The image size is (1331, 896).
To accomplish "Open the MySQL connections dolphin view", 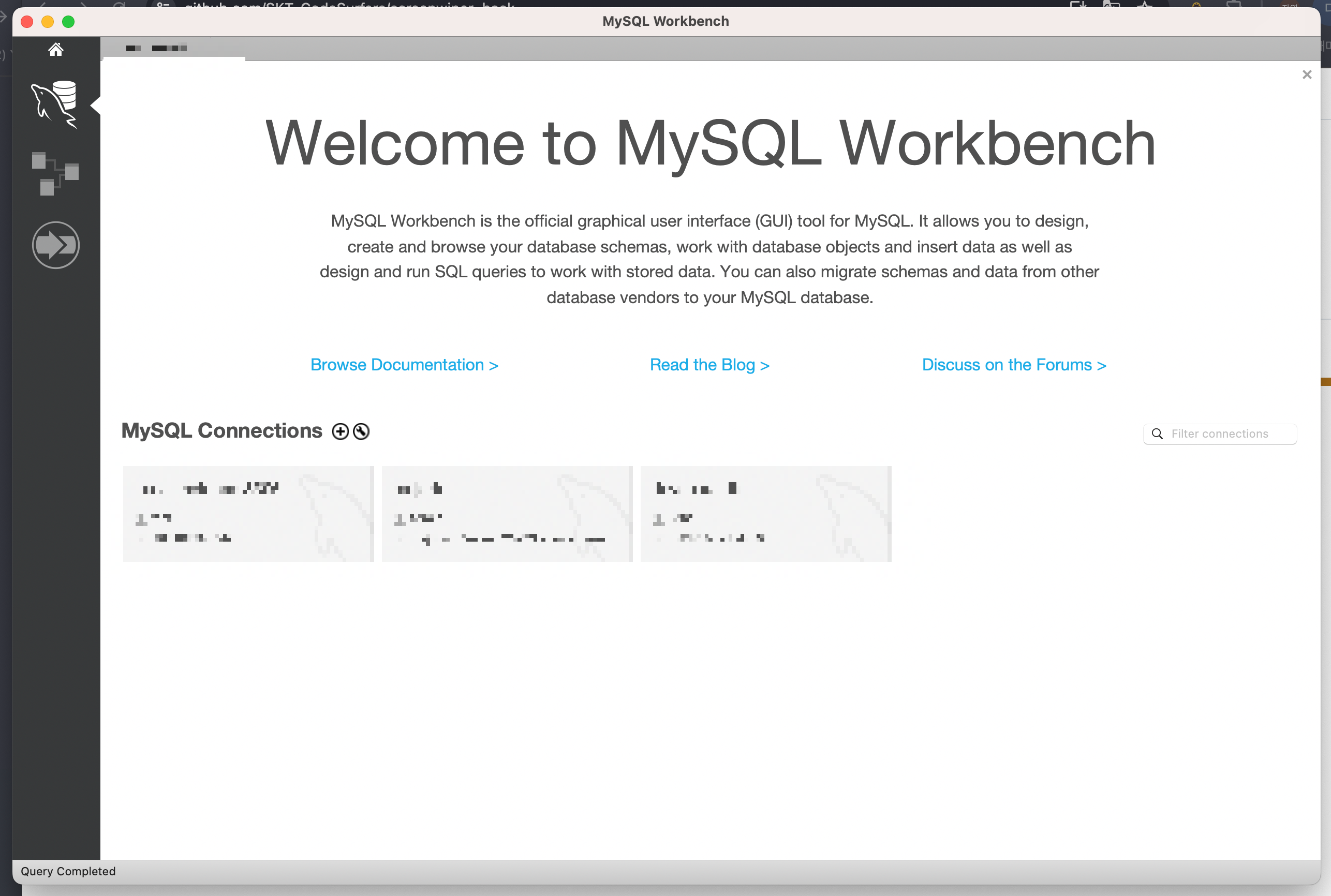I will pos(55,104).
